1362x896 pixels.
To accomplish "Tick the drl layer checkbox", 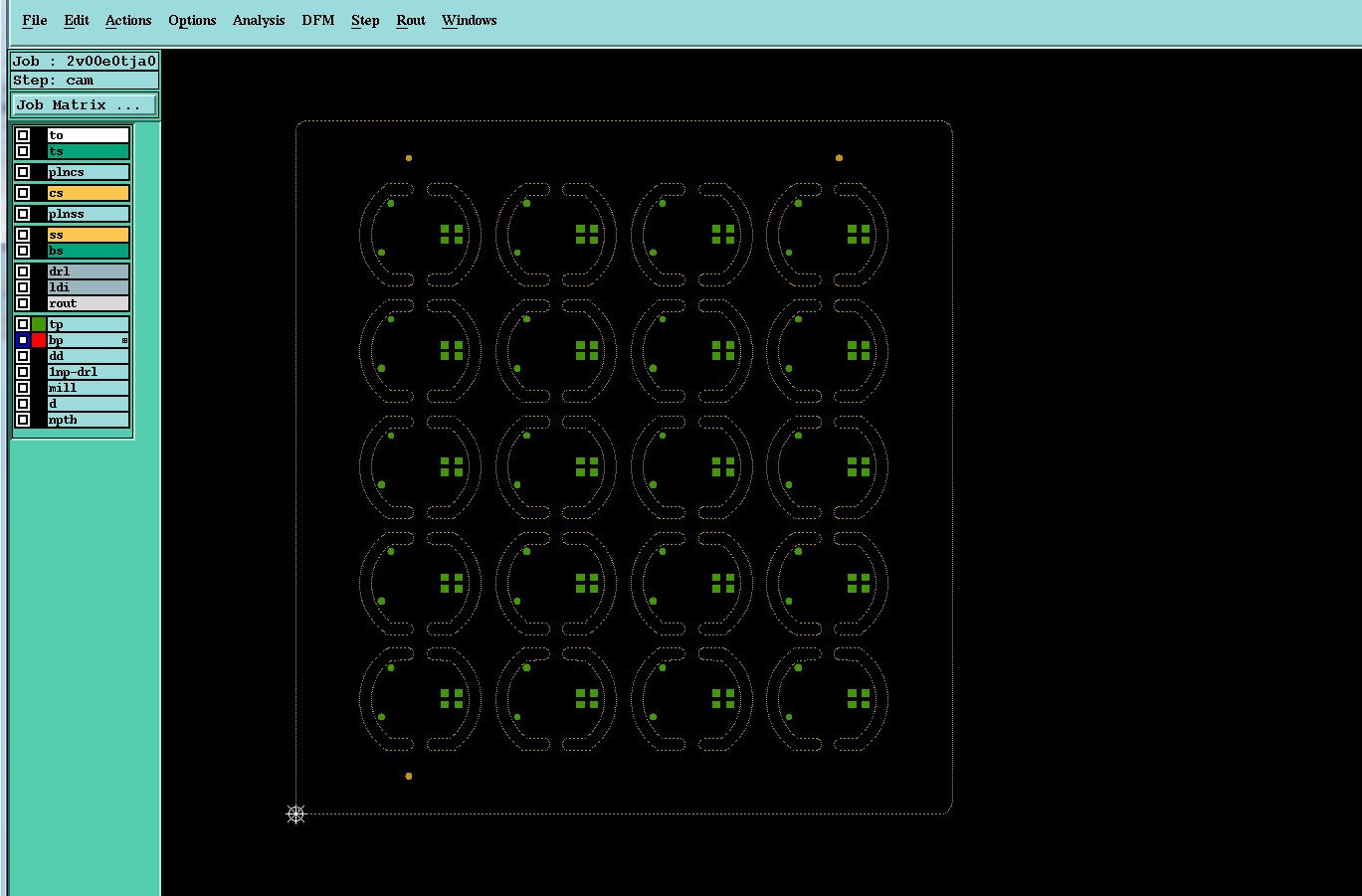I will tap(23, 270).
